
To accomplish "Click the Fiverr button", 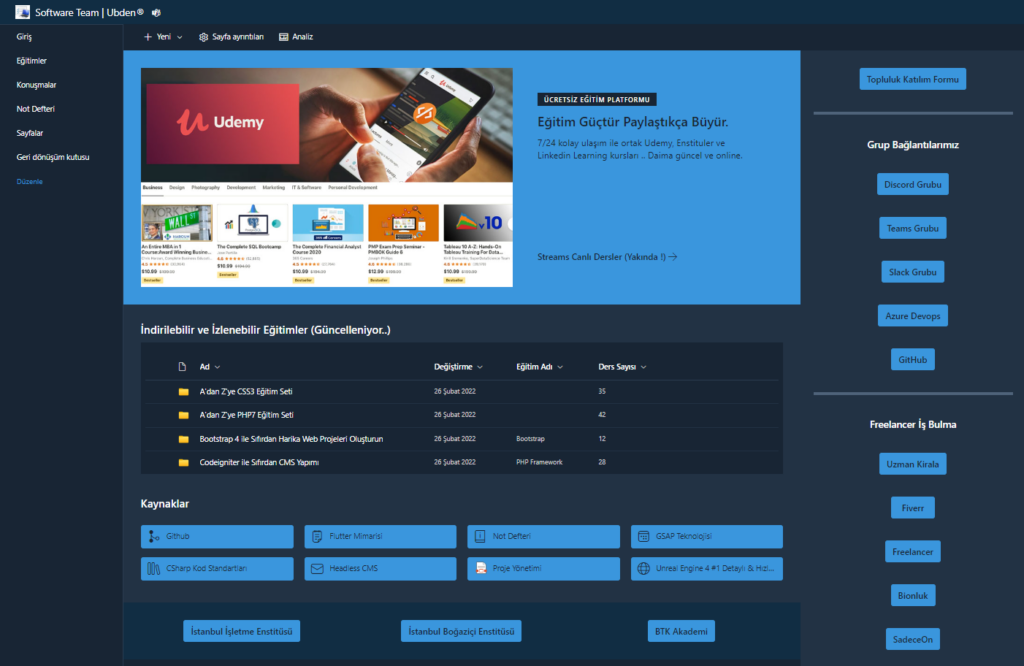I will tap(912, 507).
